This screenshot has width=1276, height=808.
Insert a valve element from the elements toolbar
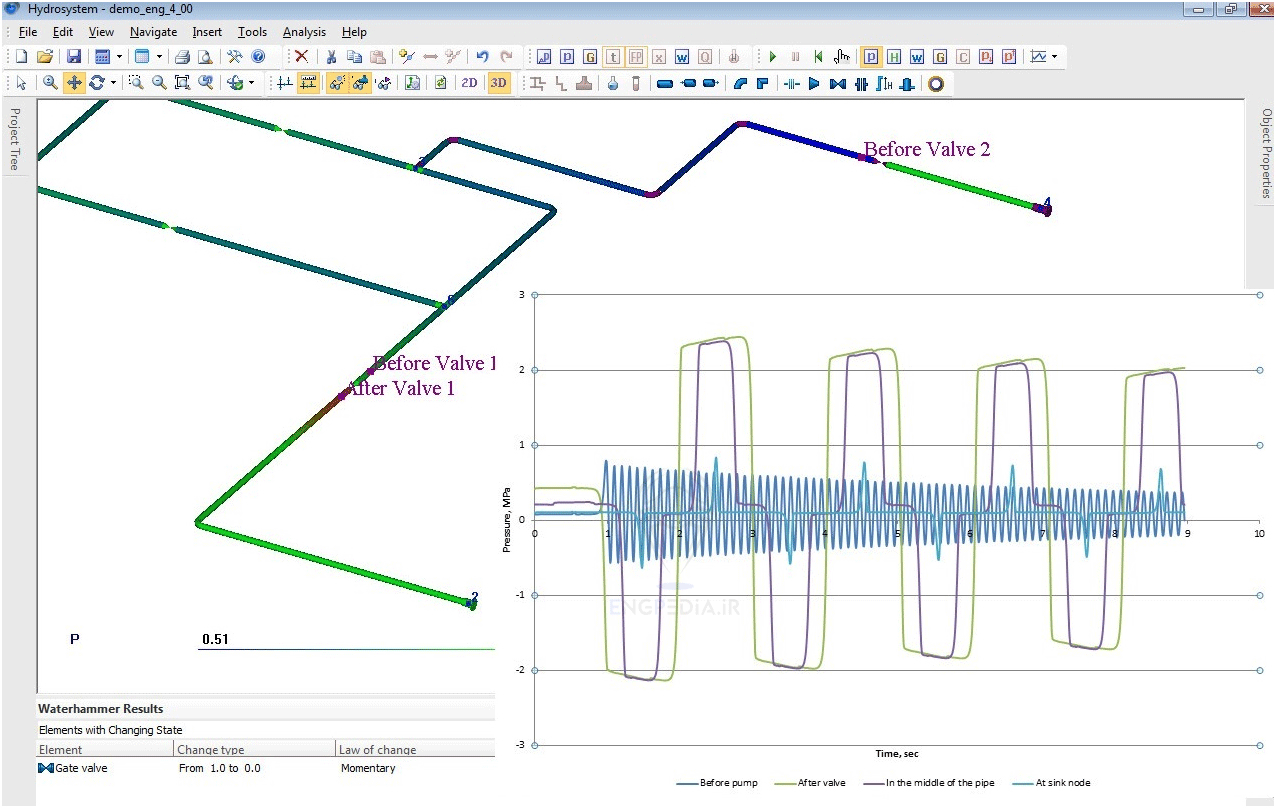click(x=836, y=83)
